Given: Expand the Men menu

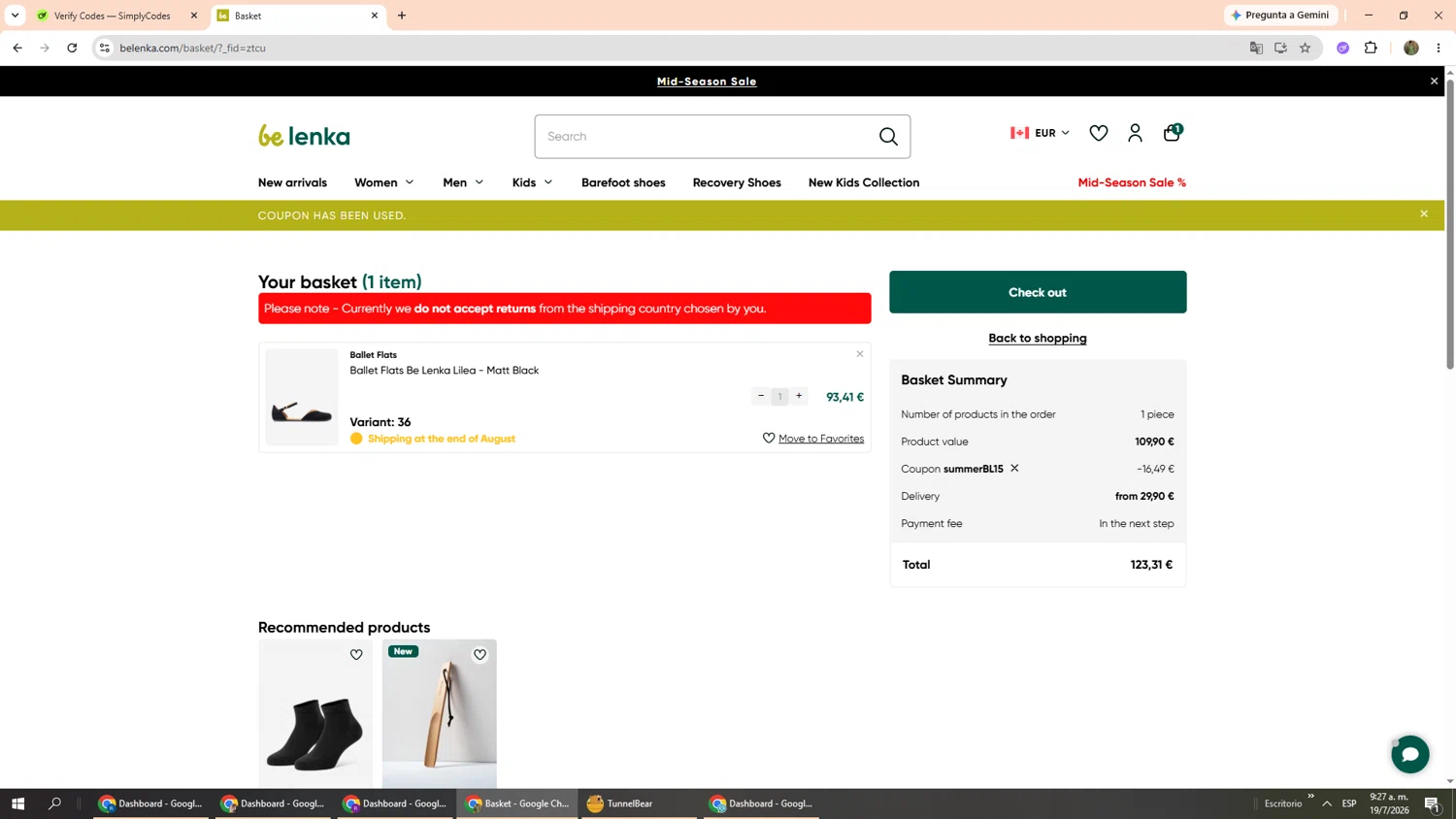Looking at the screenshot, I should (x=463, y=182).
